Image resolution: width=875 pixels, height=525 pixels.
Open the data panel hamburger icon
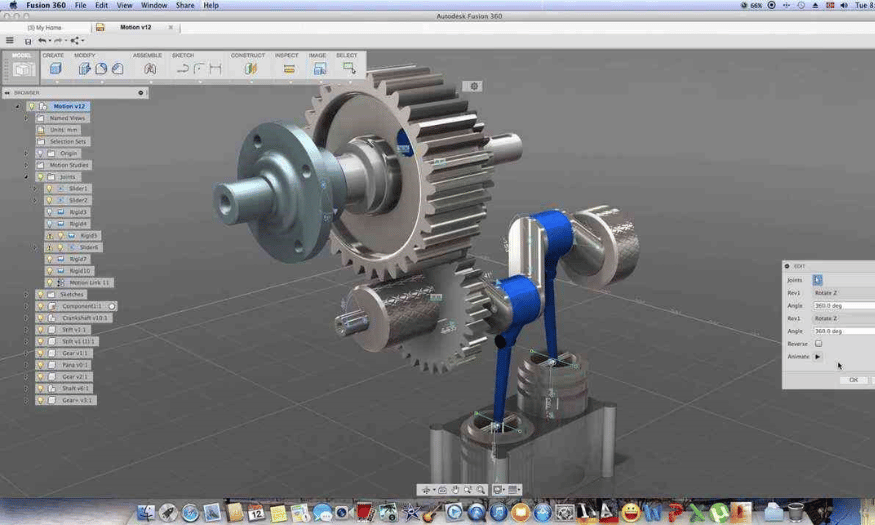(9, 40)
